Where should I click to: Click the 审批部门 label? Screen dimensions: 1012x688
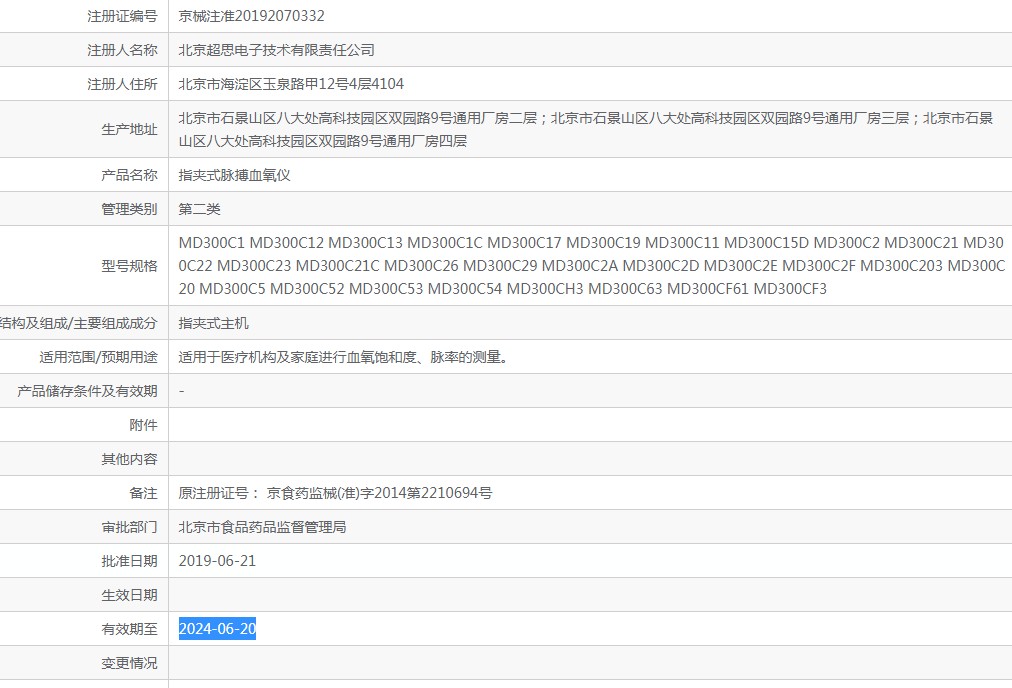[129, 527]
